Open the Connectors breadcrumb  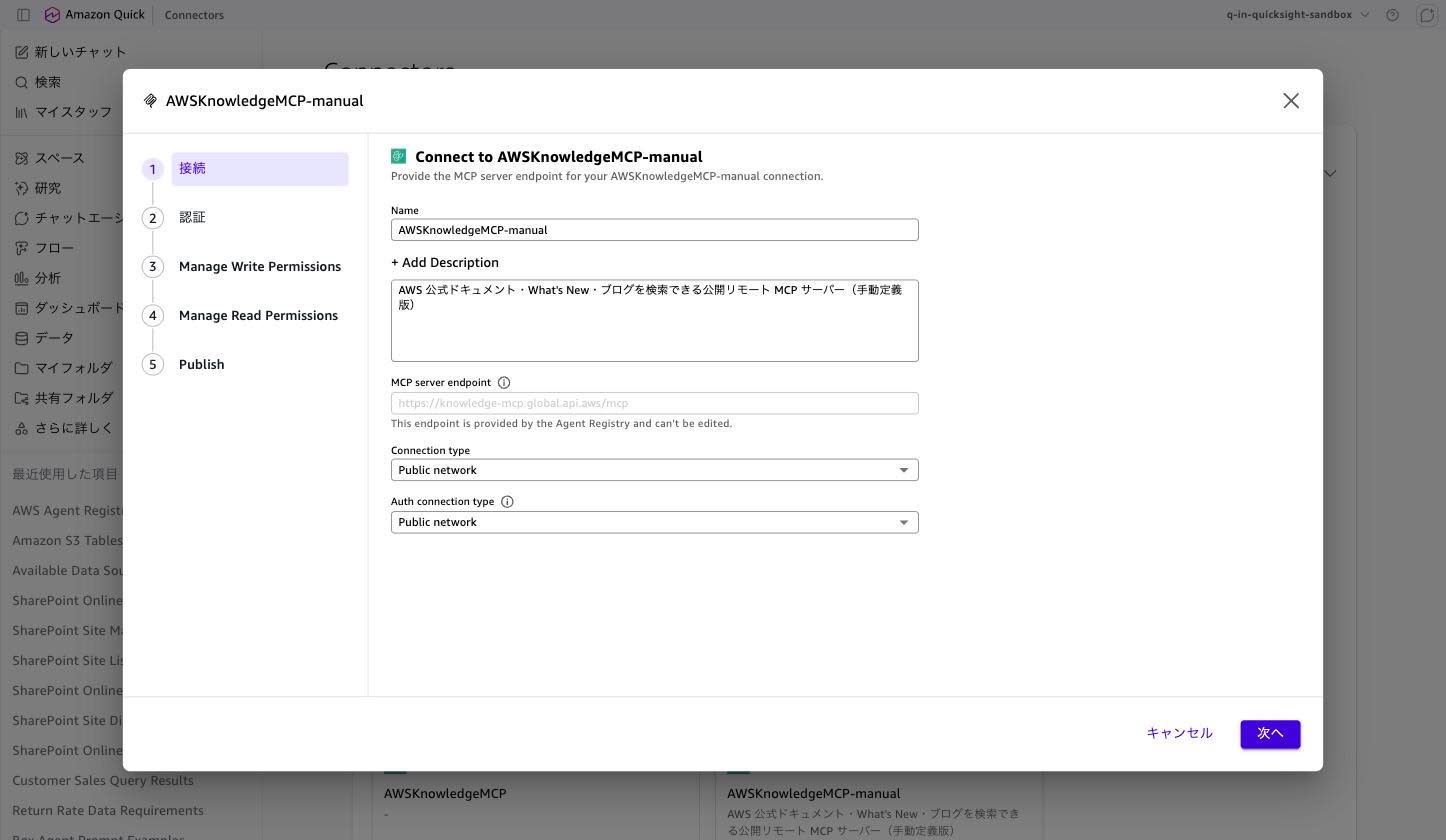coord(194,15)
